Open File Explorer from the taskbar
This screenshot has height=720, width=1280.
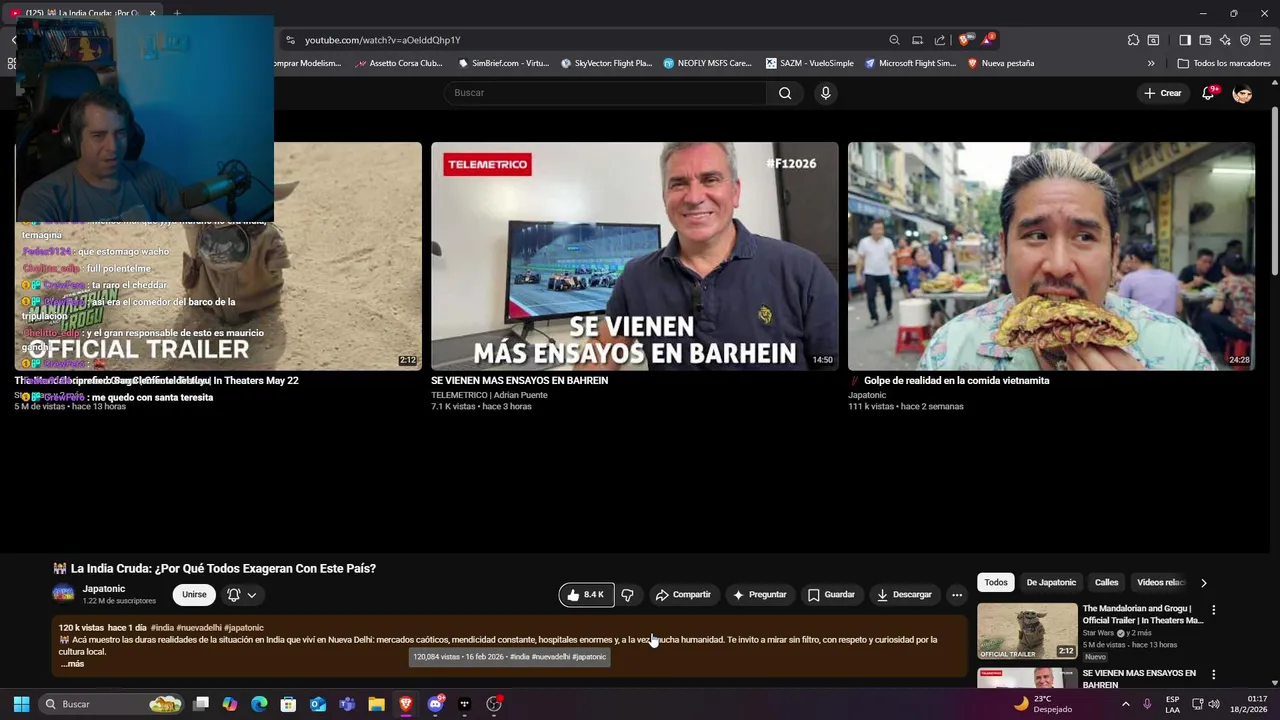click(376, 704)
